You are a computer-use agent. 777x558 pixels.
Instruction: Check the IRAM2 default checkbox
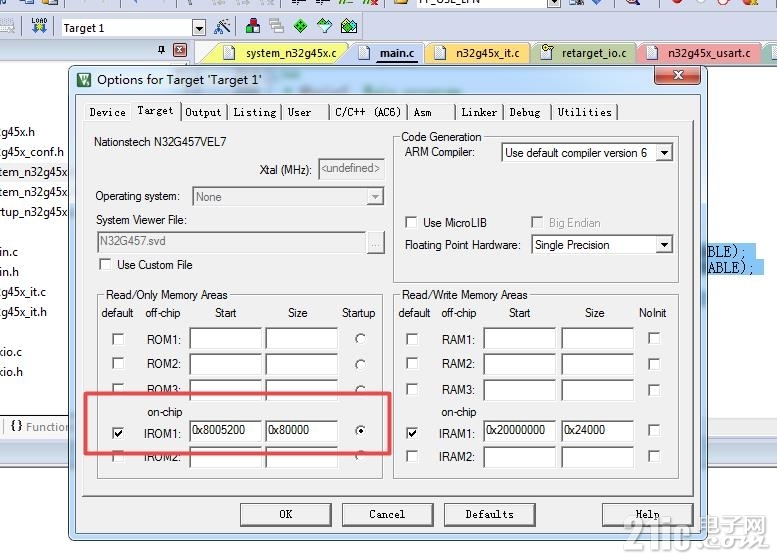pos(412,456)
